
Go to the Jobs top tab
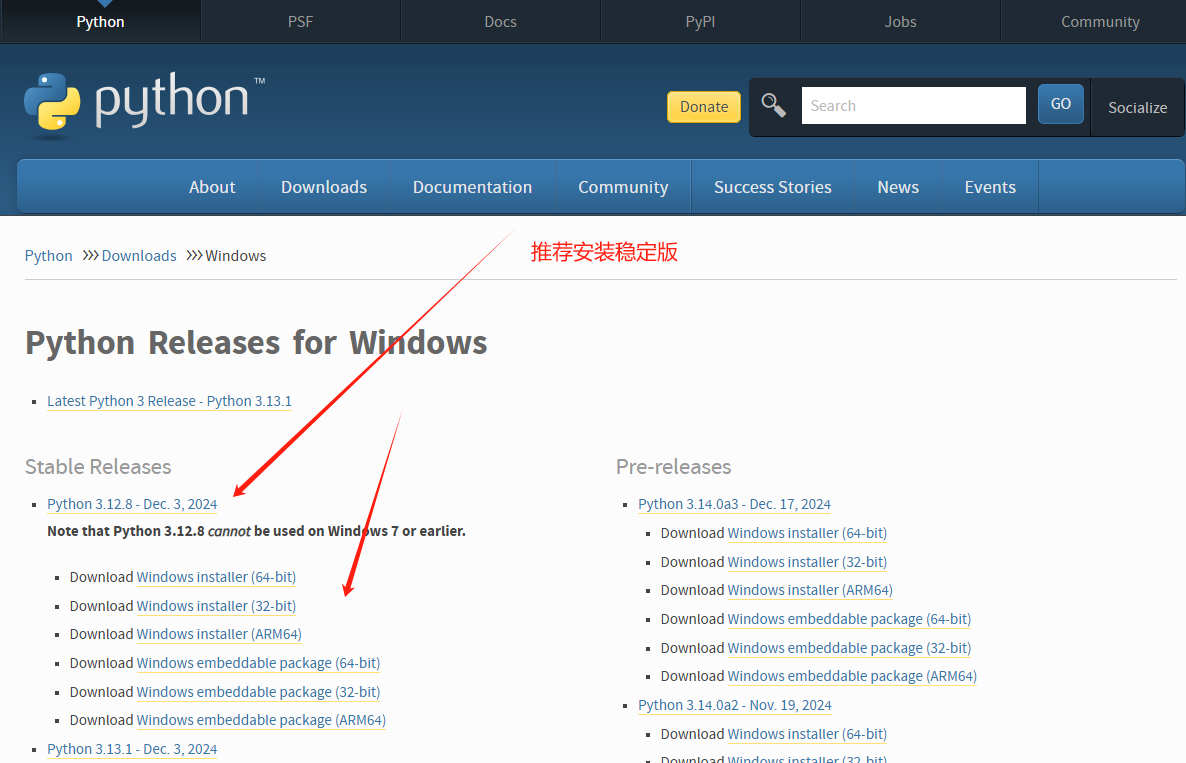[x=900, y=22]
